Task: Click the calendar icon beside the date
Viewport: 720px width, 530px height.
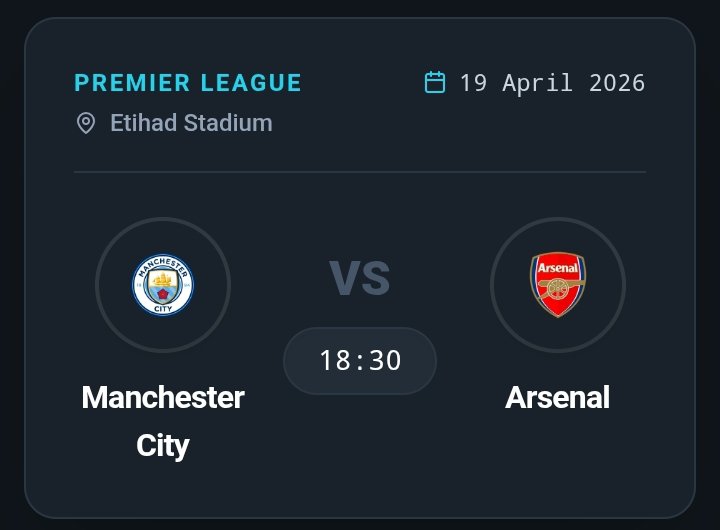Action: pos(435,82)
